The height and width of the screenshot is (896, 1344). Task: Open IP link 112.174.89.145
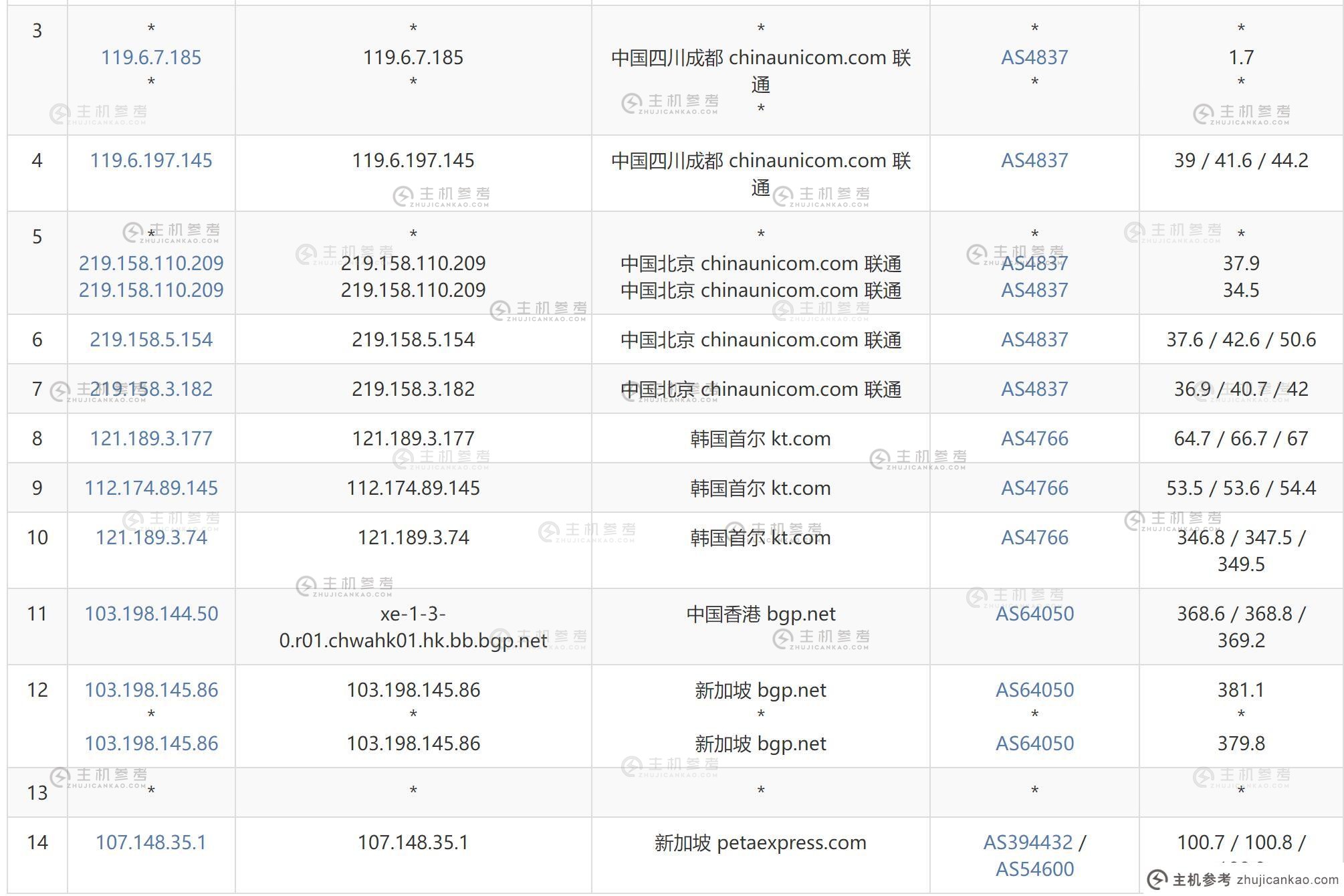click(x=151, y=488)
